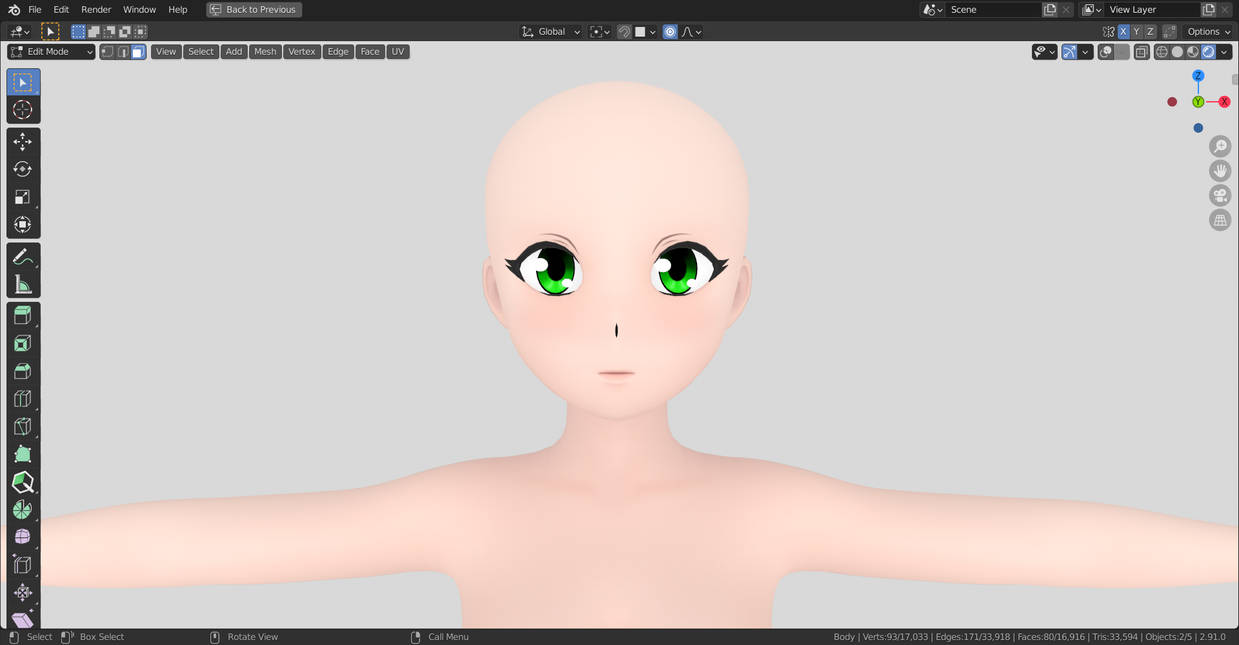
Task: Switch to vertex select mode
Action: 107,52
